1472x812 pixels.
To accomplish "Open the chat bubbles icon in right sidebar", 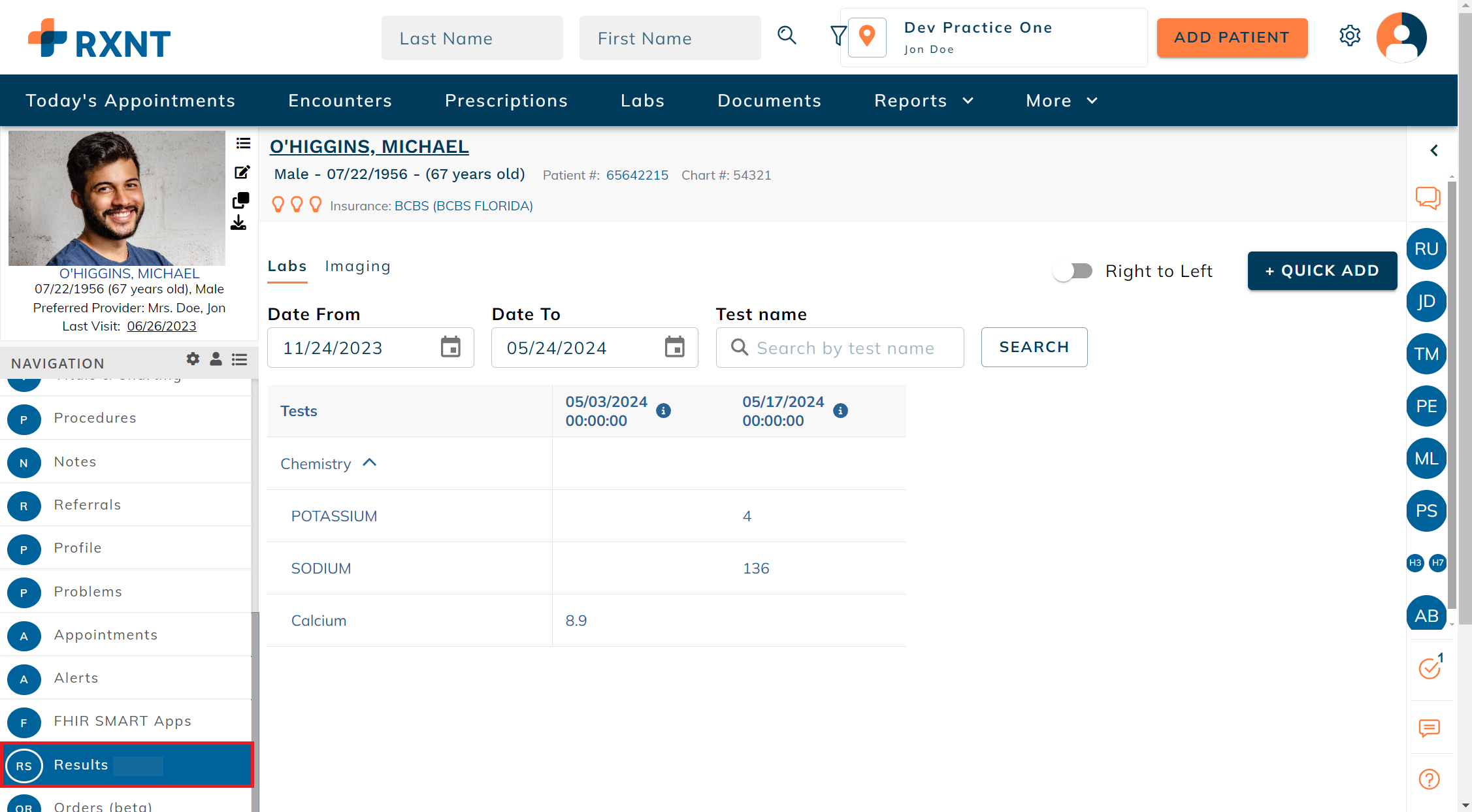I will point(1428,198).
